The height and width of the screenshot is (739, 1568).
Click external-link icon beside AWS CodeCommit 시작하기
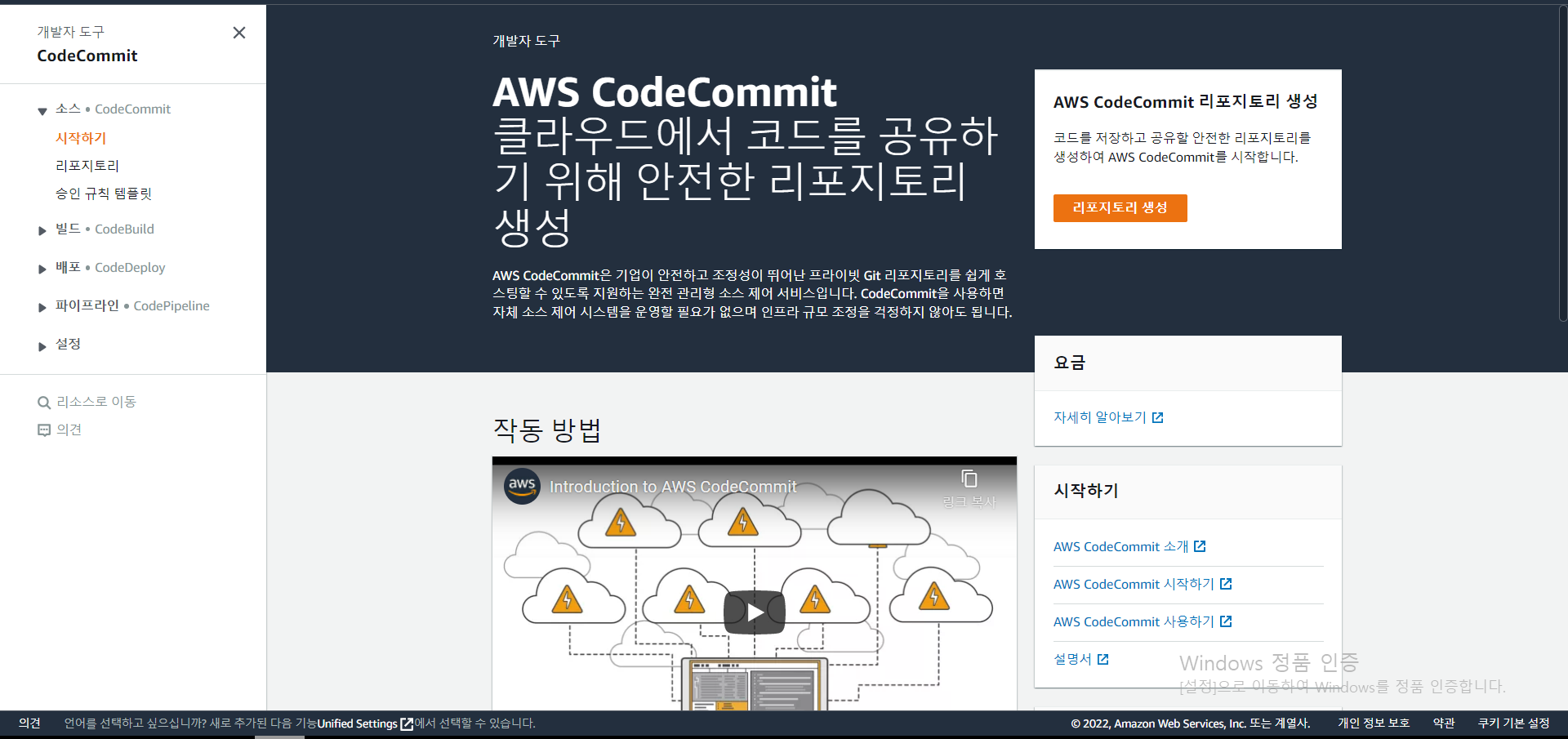pyautogui.click(x=1226, y=584)
